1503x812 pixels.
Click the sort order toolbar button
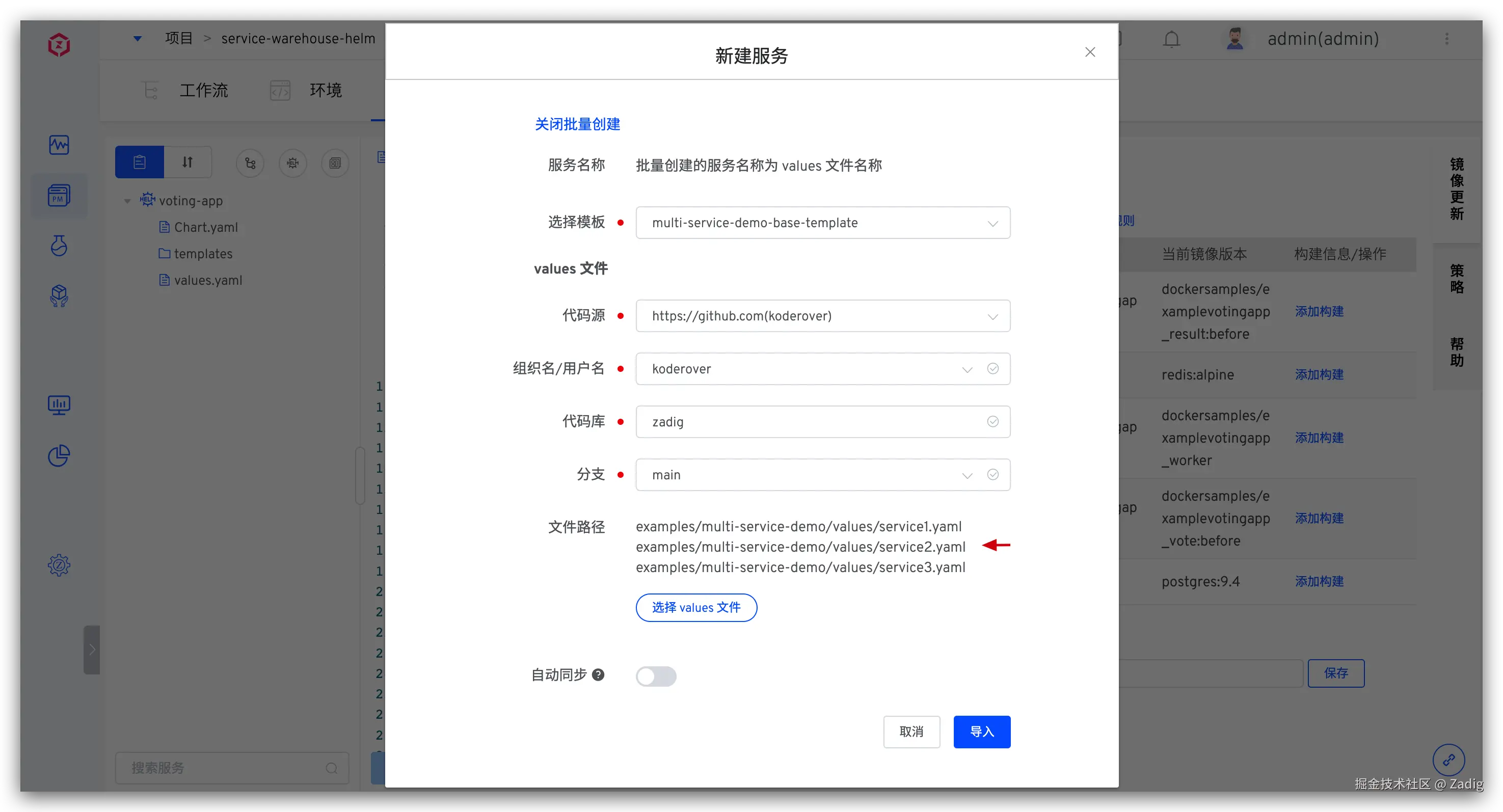pyautogui.click(x=187, y=162)
